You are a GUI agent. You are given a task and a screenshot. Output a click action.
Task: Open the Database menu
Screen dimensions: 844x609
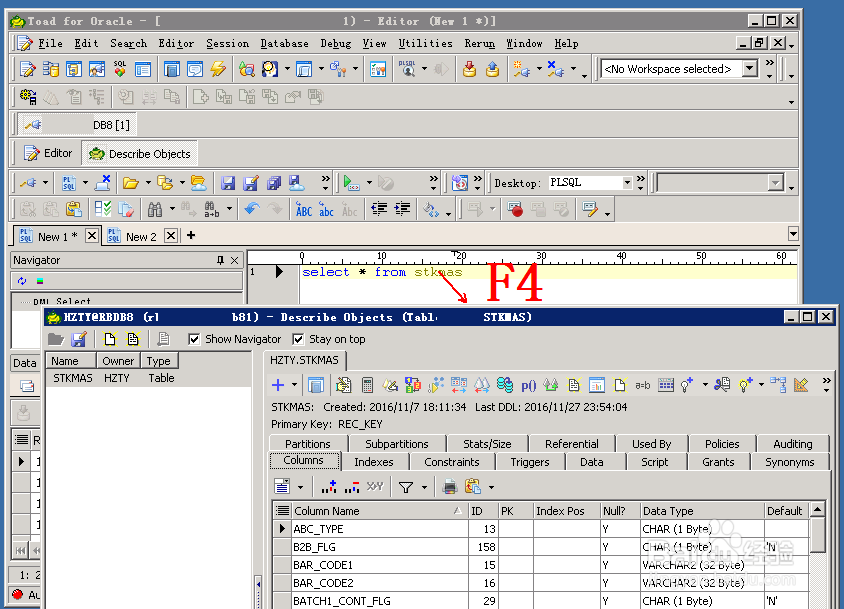pos(284,43)
